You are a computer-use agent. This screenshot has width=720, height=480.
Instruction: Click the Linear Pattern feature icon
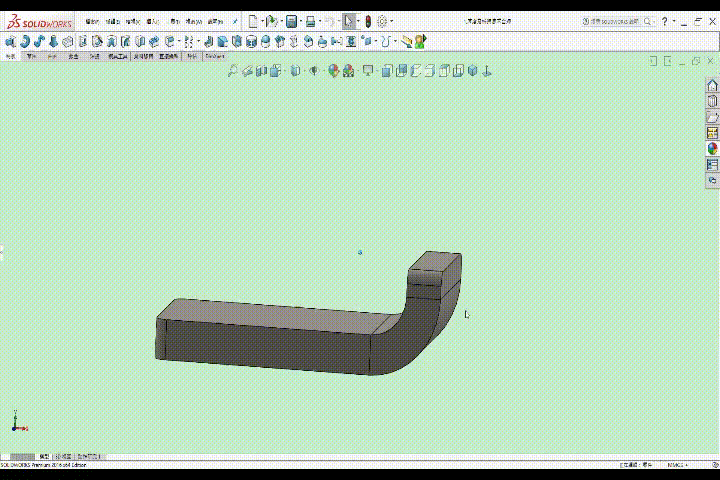(x=189, y=42)
